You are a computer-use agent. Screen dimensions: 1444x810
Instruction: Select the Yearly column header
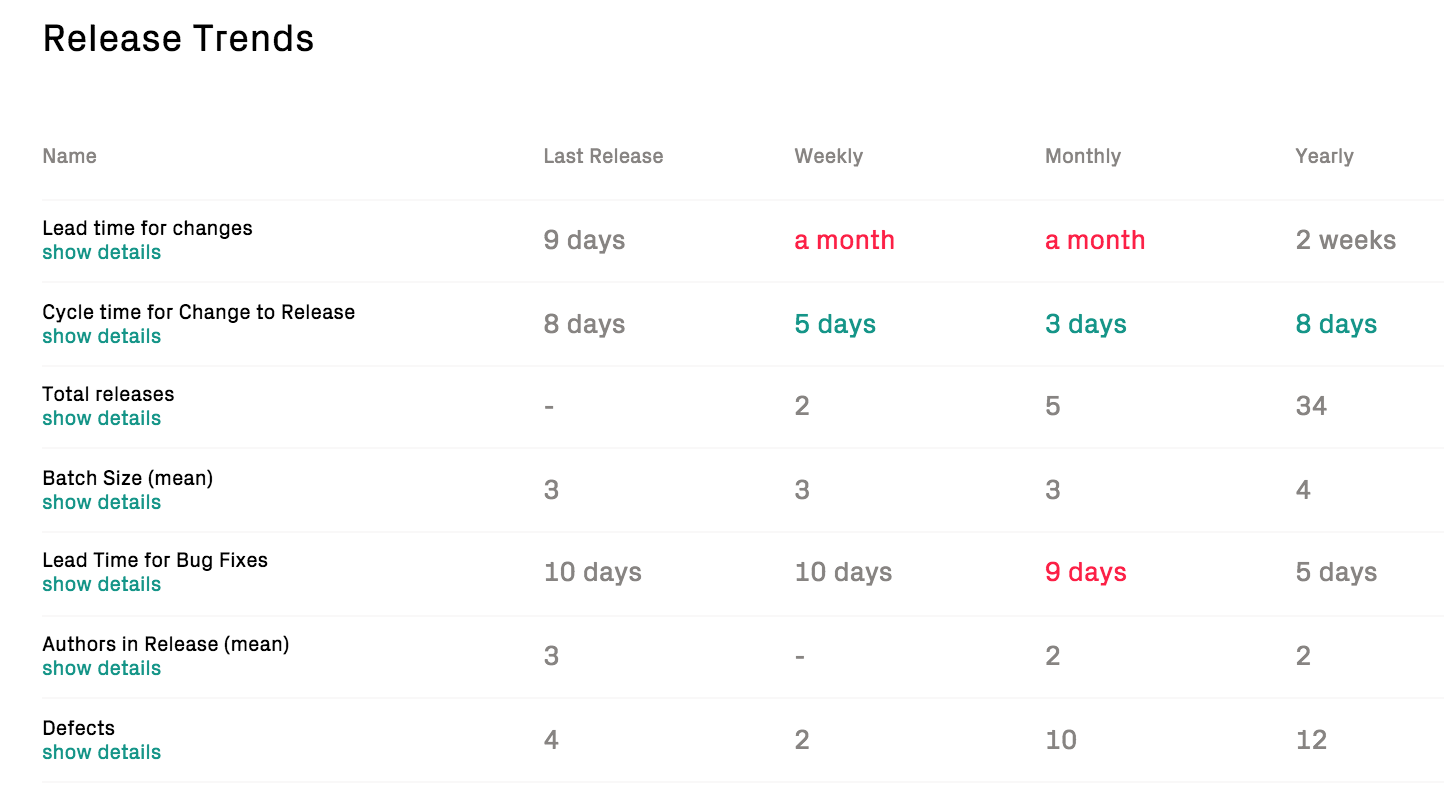[1324, 156]
